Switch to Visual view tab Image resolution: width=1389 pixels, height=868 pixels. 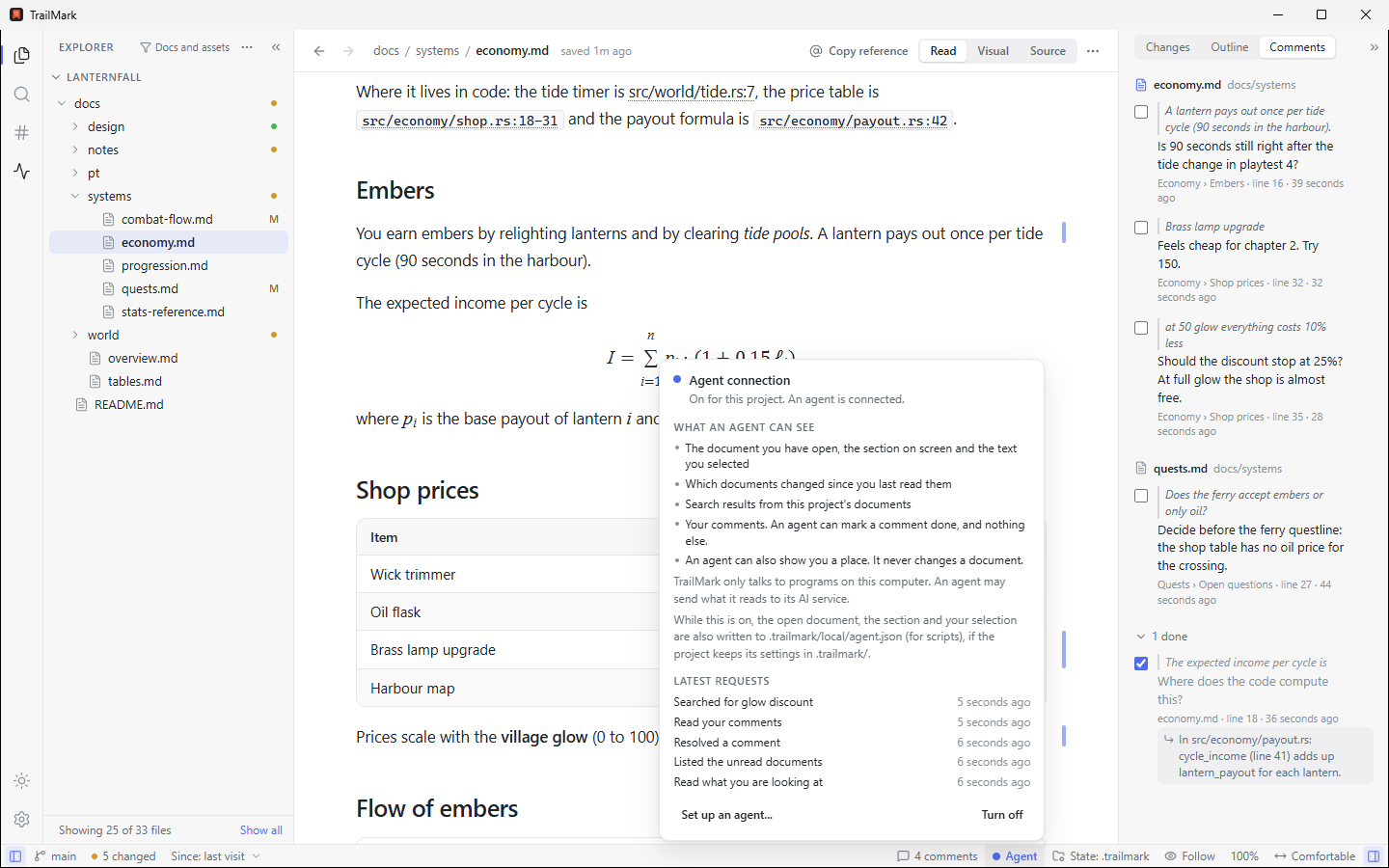(993, 51)
